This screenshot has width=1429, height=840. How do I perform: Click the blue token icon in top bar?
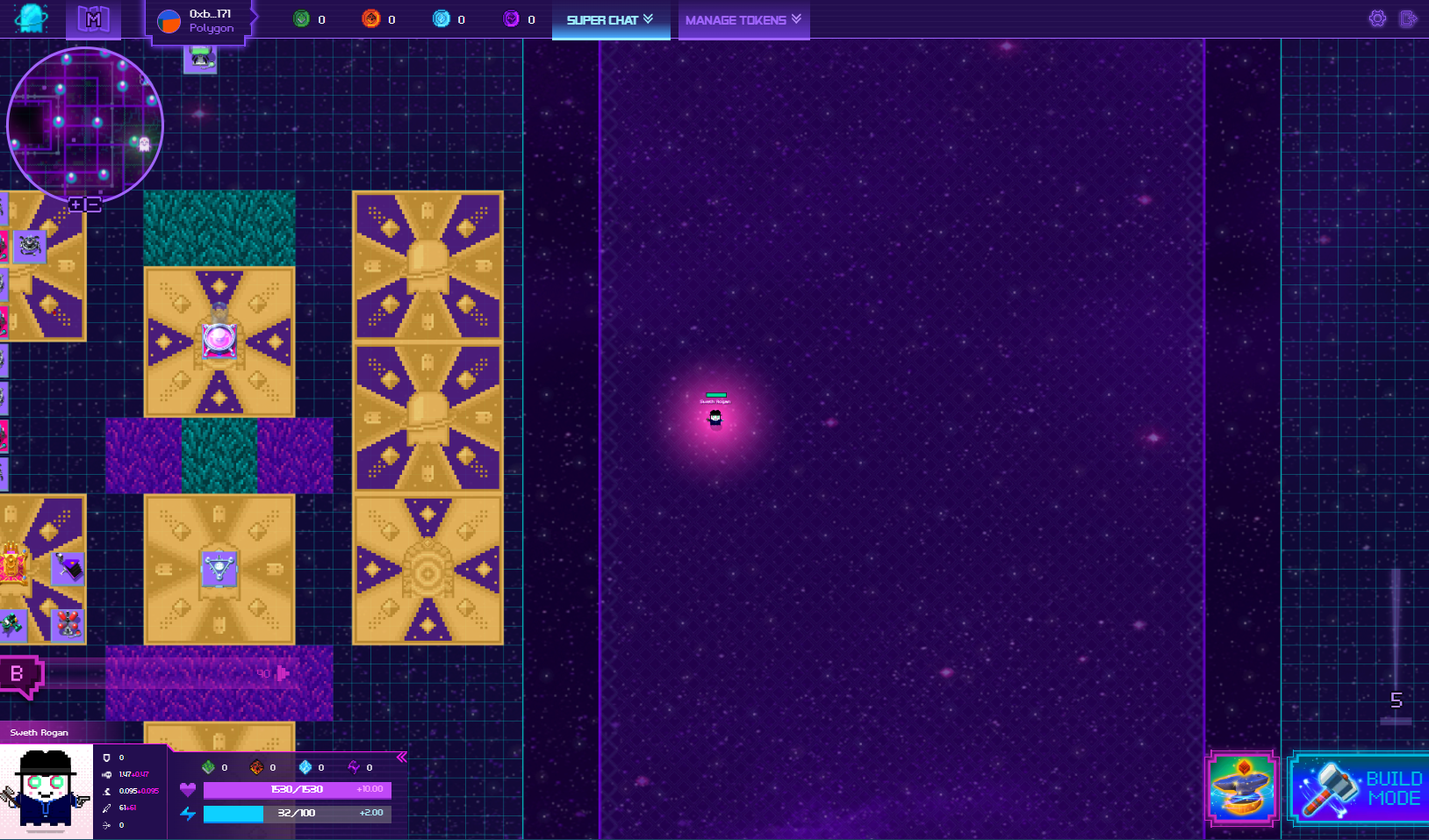(441, 19)
